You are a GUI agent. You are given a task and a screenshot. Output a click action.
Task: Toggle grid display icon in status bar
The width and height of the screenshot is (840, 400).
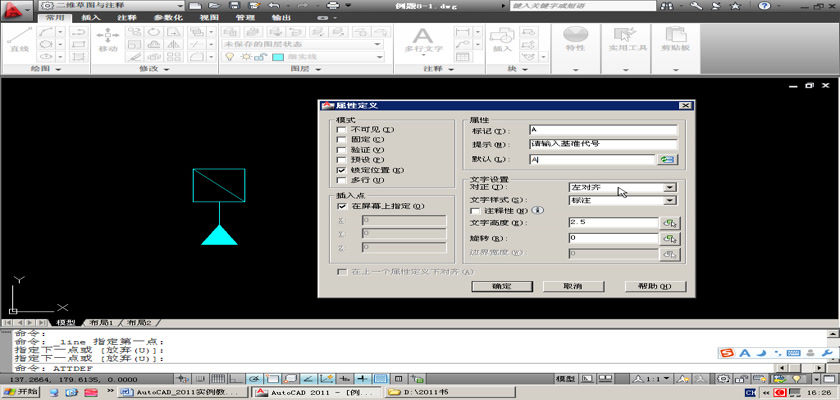[219, 379]
